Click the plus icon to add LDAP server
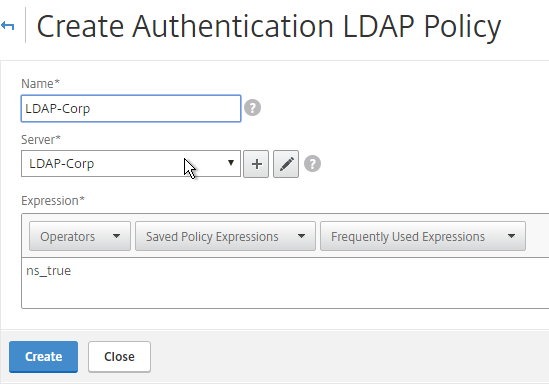Viewport: 549px width, 384px height. click(256, 164)
